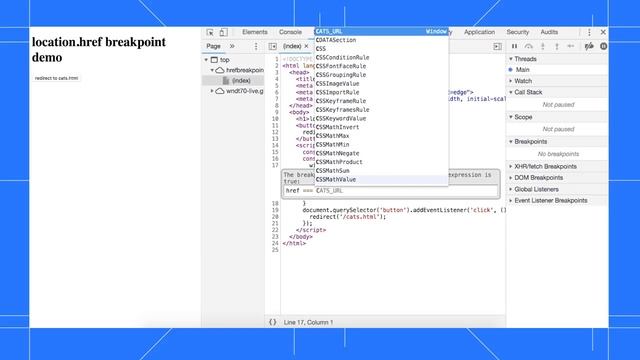Open the Security tab
The width and height of the screenshot is (640, 360).
tap(518, 32)
